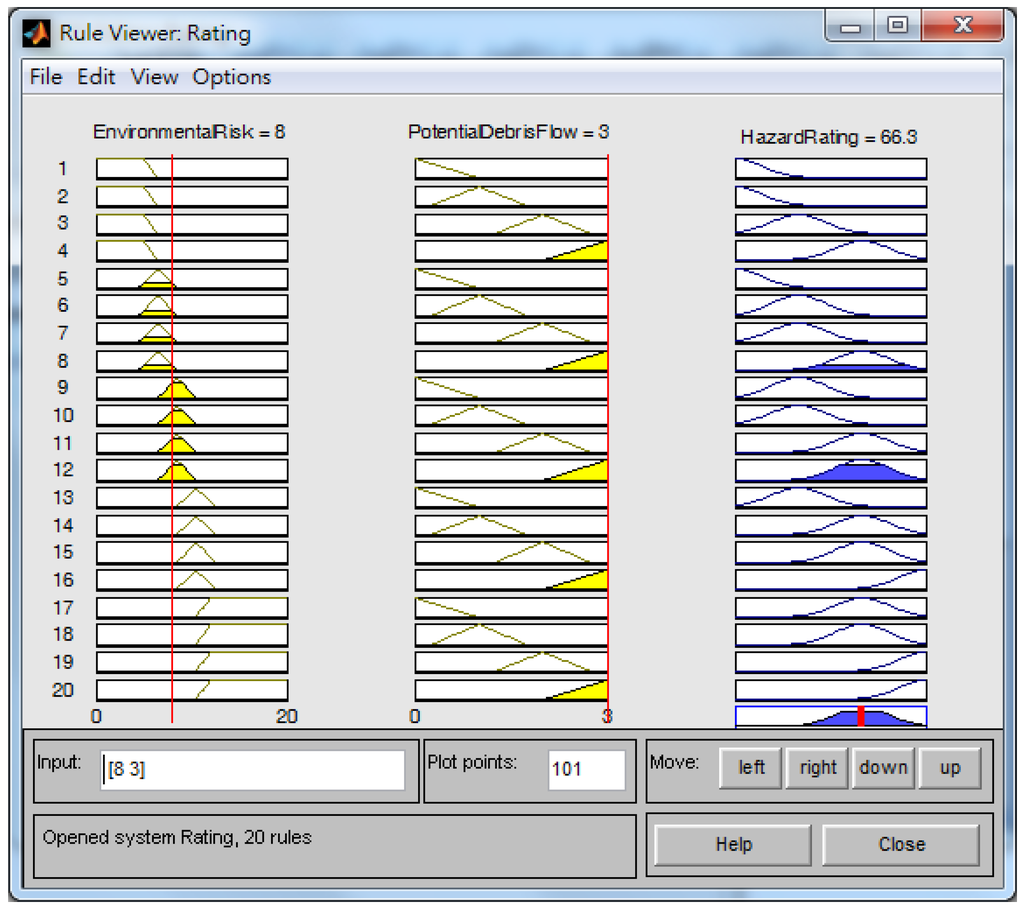Open the Edit menu
Viewport: 1024px width, 912px height.
coord(96,77)
